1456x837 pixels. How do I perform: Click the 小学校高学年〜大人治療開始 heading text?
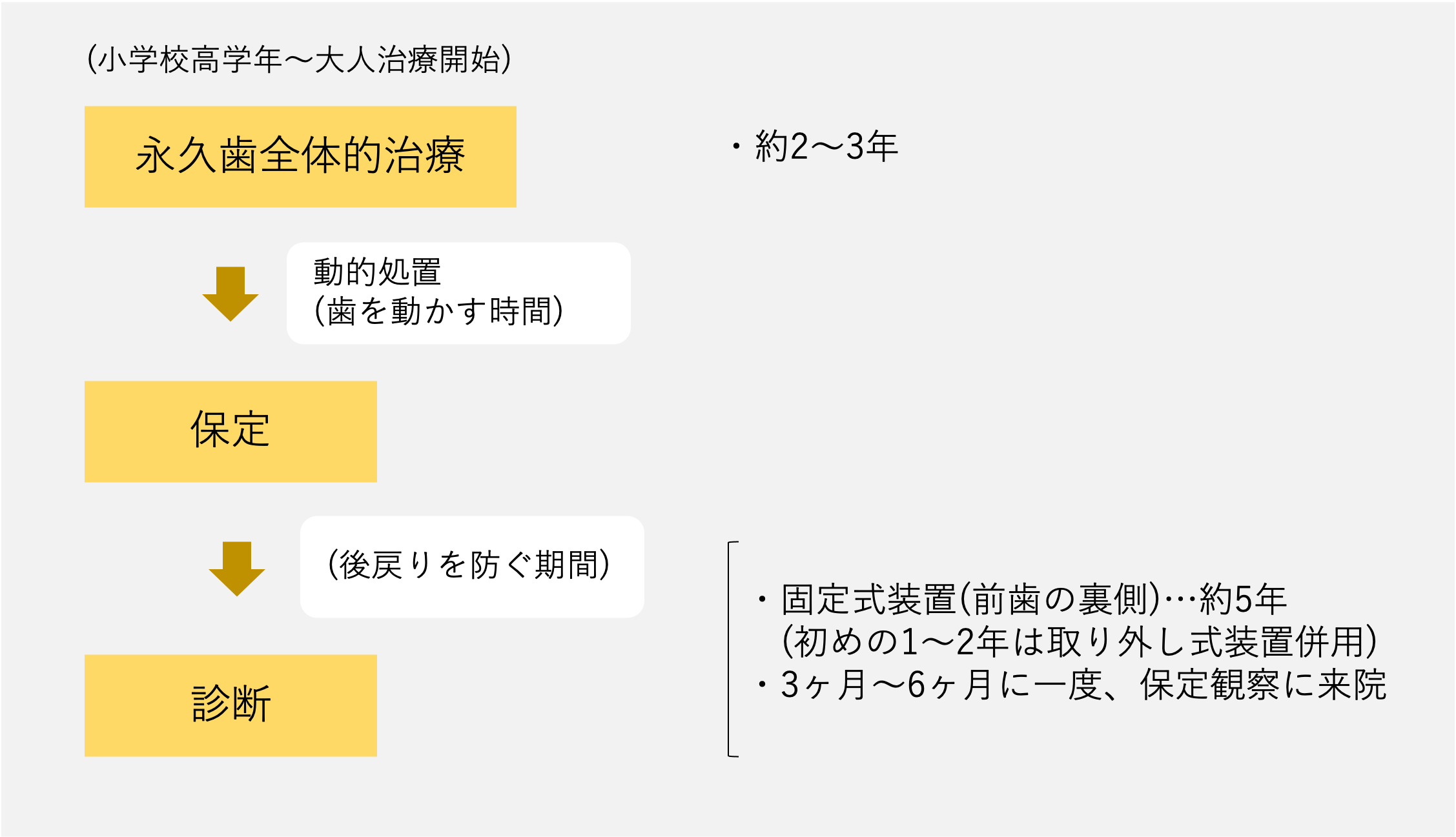[x=299, y=59]
